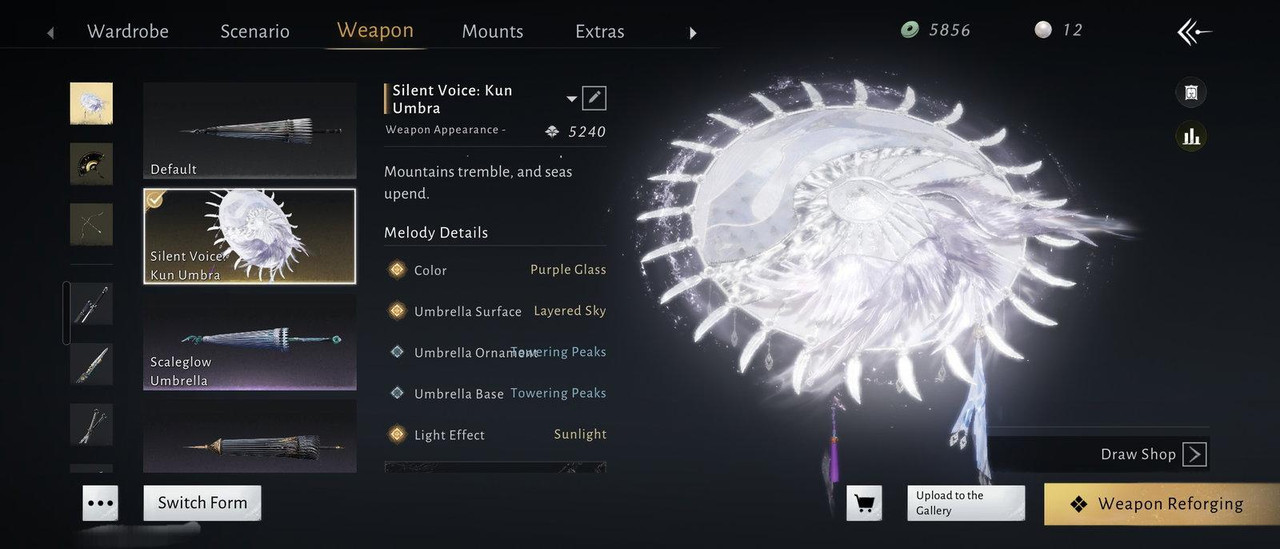Open the shopping cart icon
This screenshot has width=1280, height=549.
tap(864, 504)
